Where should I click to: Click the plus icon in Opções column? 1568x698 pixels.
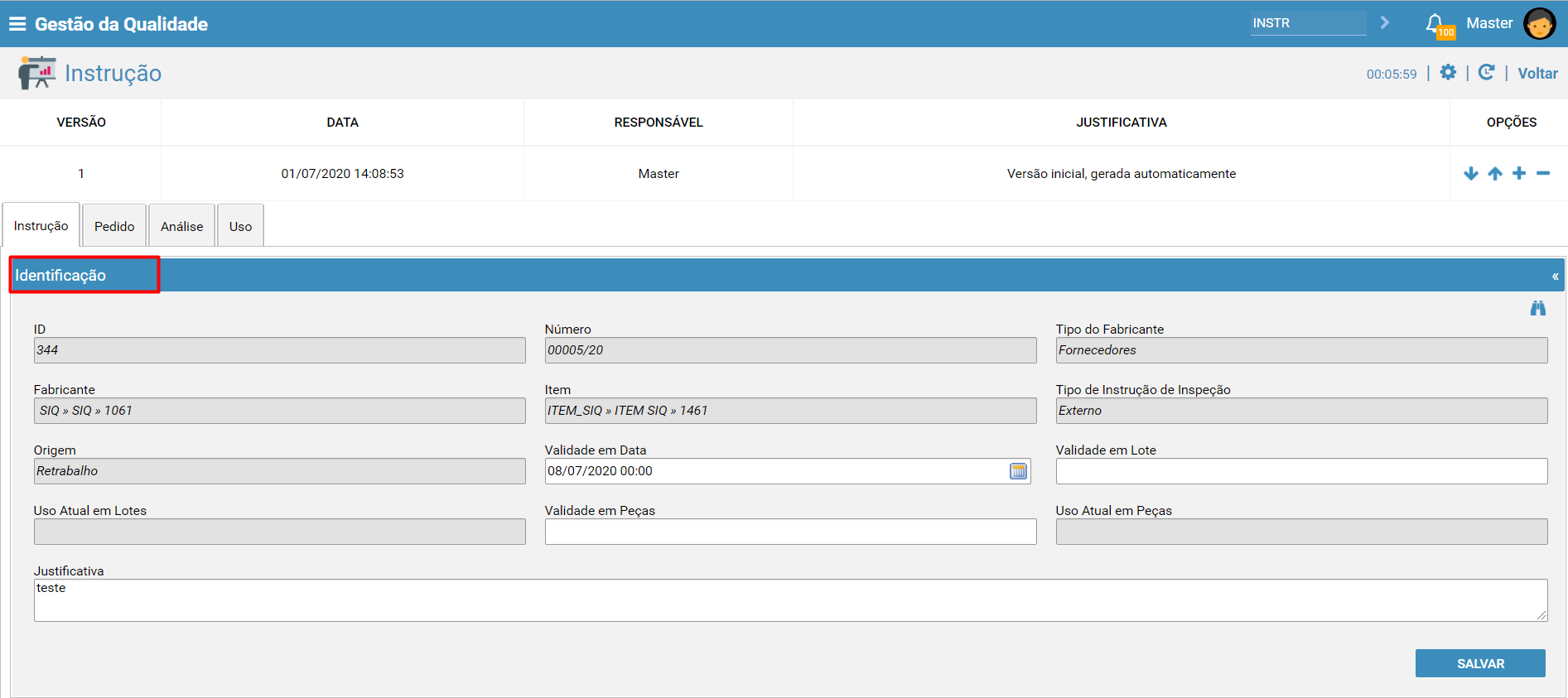point(1519,173)
